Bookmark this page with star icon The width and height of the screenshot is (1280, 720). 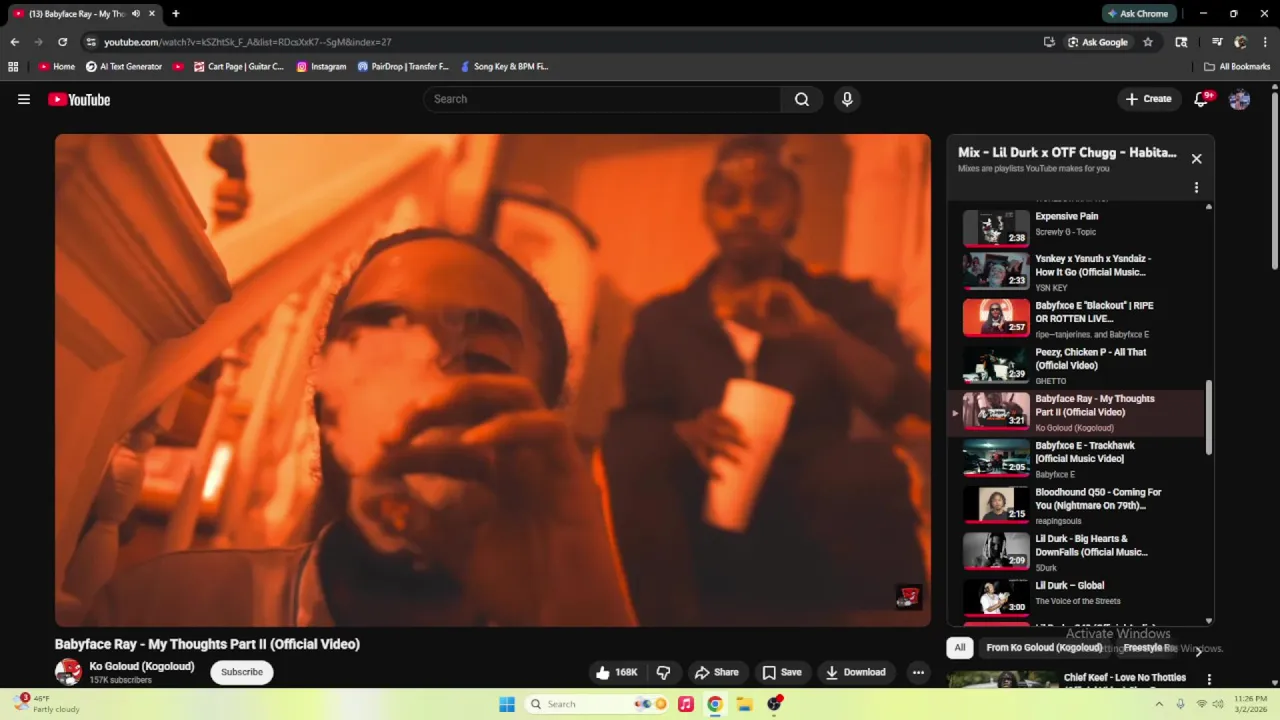1148,42
